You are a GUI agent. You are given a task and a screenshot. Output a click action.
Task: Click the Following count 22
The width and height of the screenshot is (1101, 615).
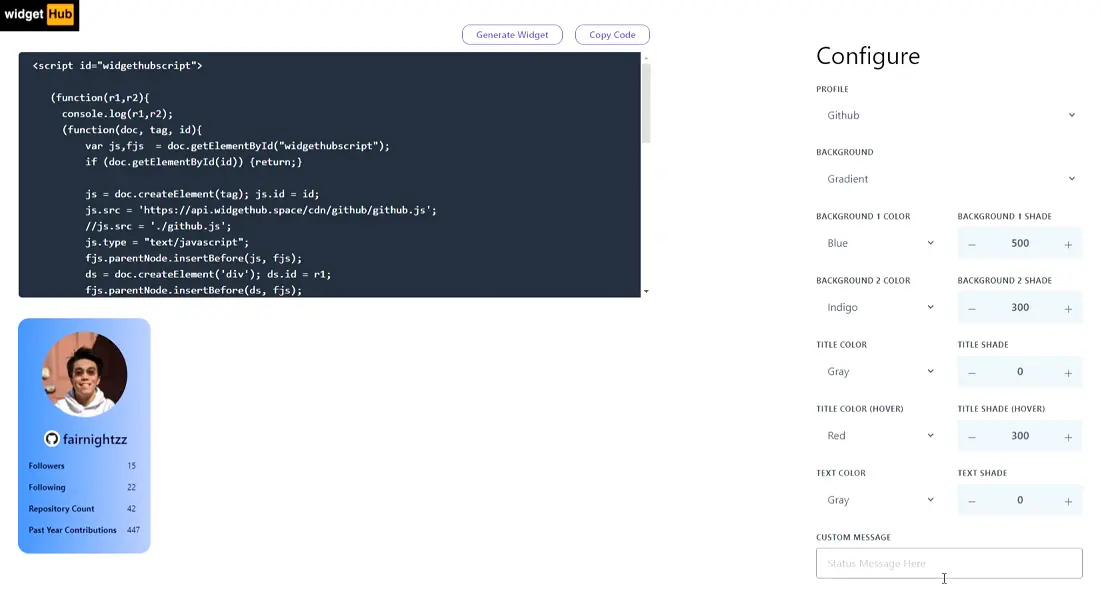(x=131, y=487)
